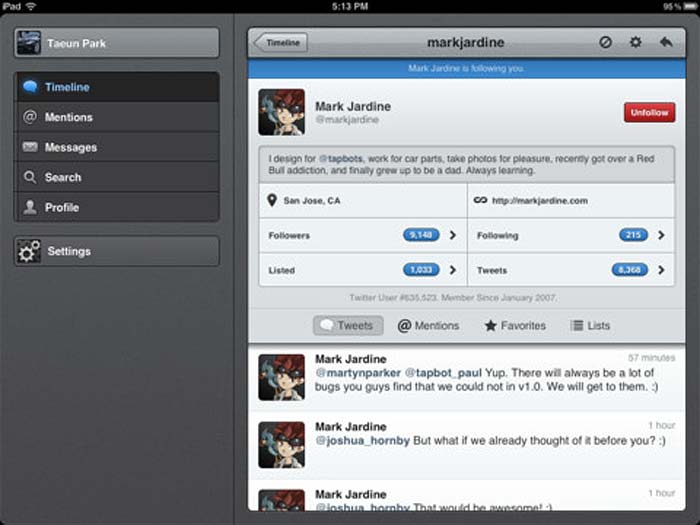Click the 215 following badge

(633, 235)
